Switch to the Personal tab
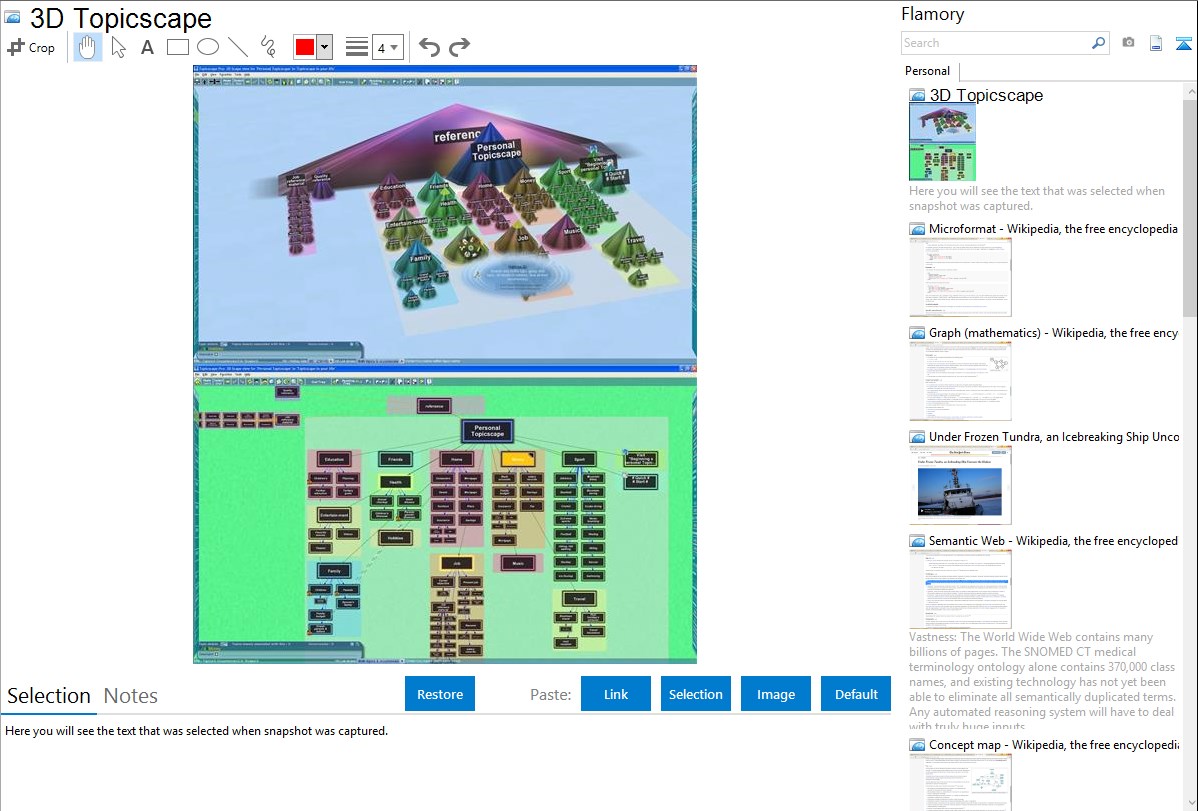Viewport: 1198px width, 811px height. [x=927, y=71]
